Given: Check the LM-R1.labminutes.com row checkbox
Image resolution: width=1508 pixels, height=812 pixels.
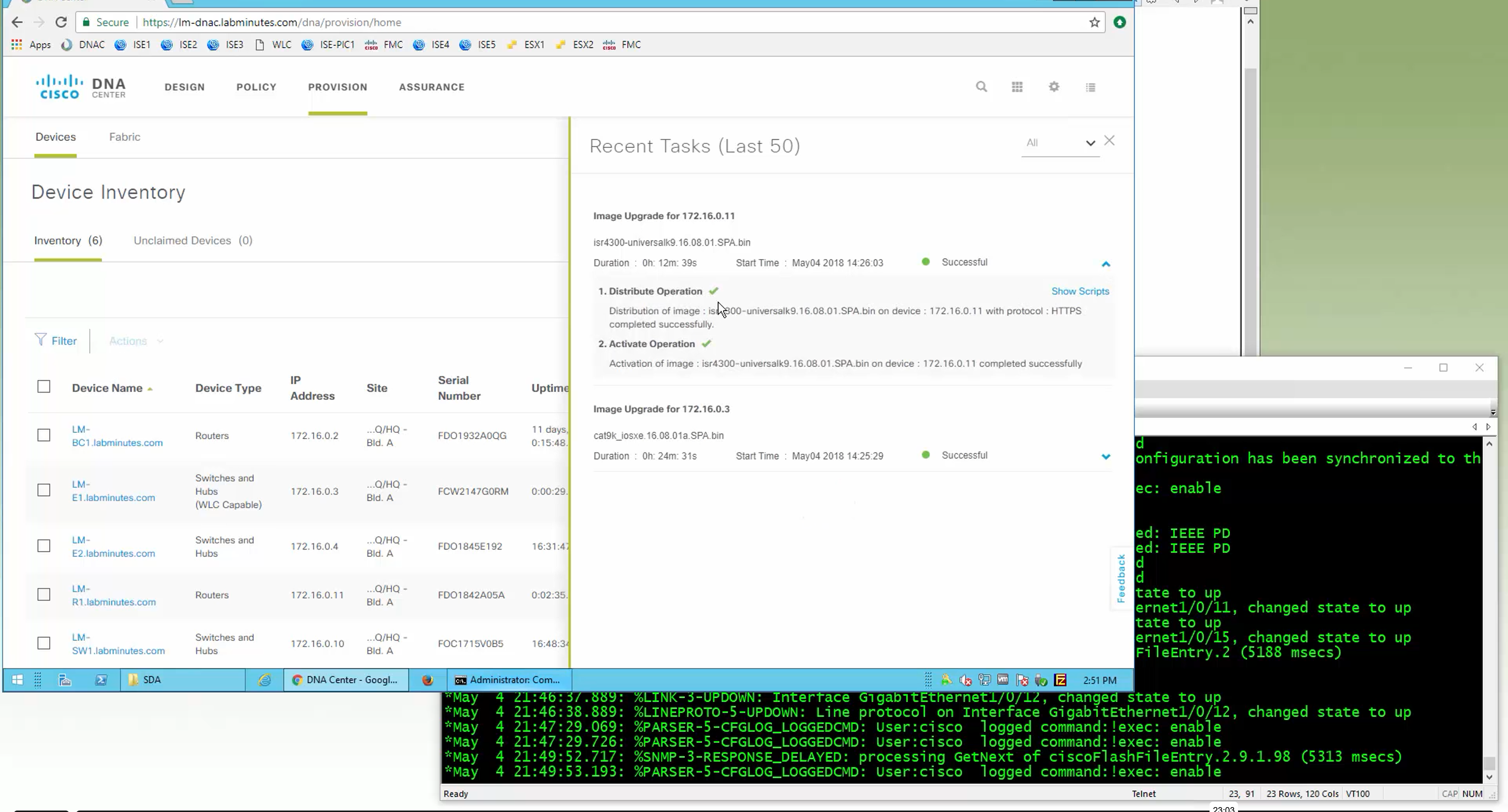Looking at the screenshot, I should pos(44,594).
